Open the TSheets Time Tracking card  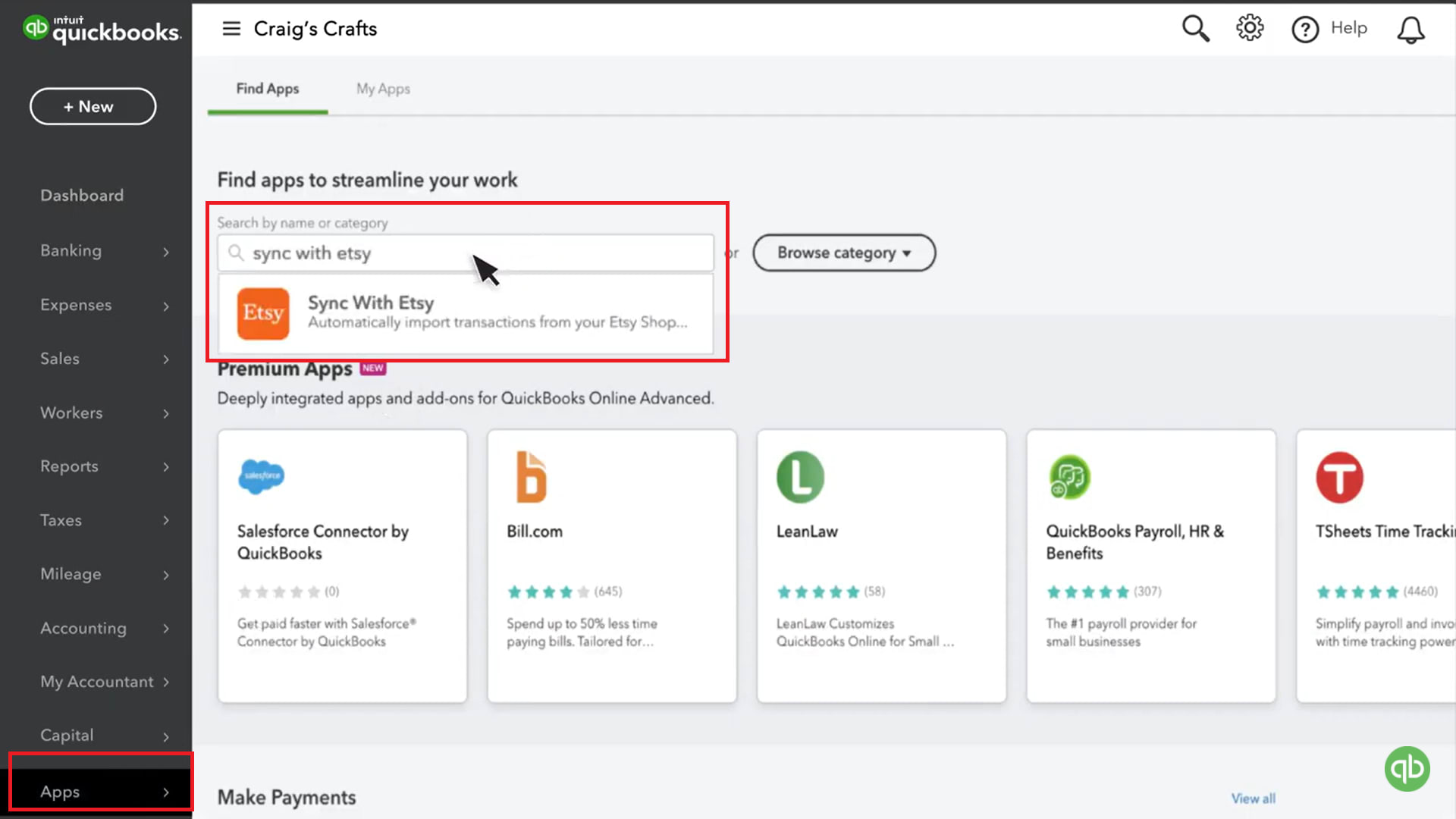[1376, 566]
